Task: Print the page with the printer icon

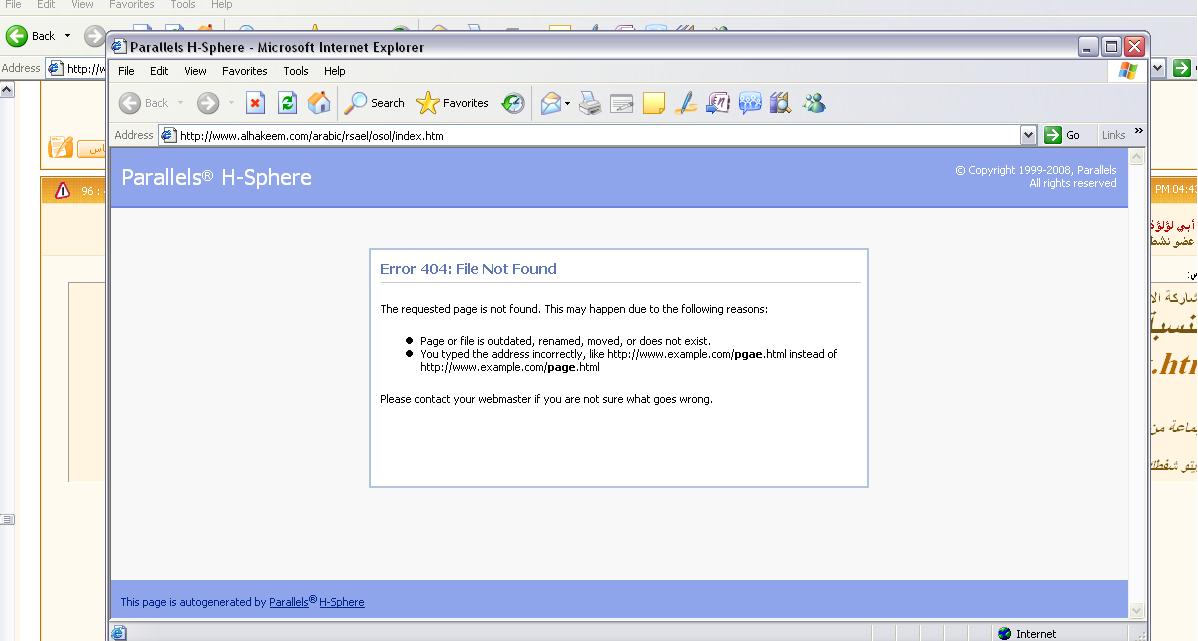Action: point(590,103)
